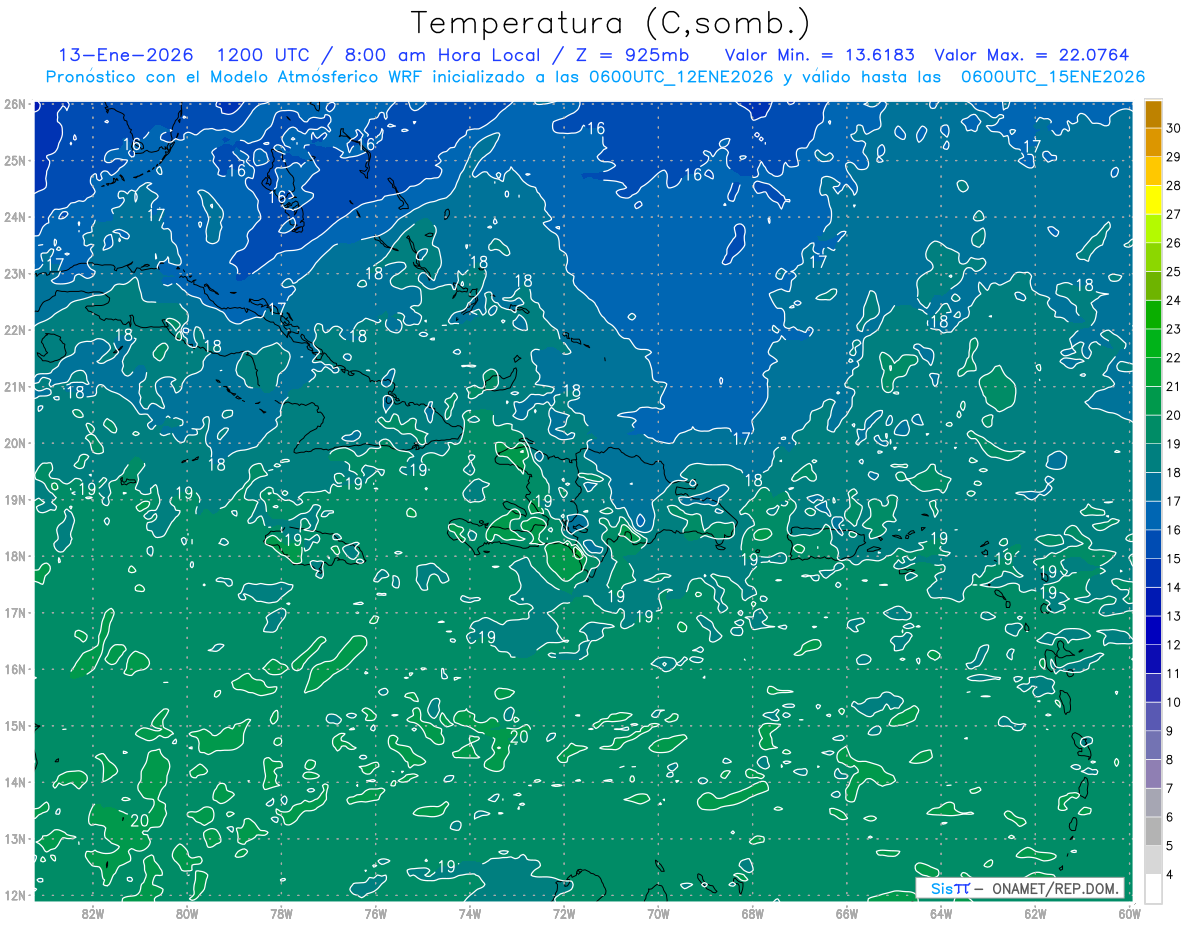Image resolution: width=1200 pixels, height=927 pixels.
Task: Click the '14N' latitude axis label
Action: [15, 782]
